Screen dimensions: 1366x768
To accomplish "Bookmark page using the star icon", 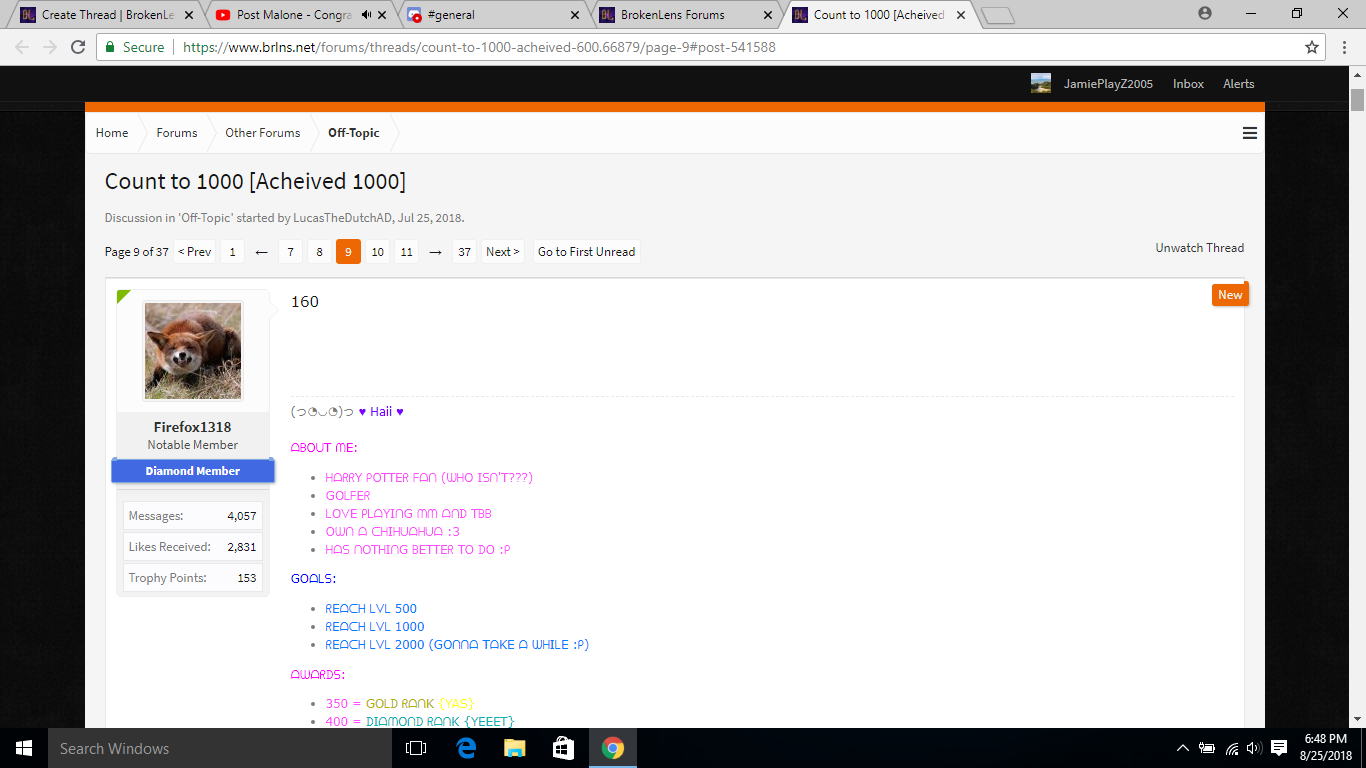I will pyautogui.click(x=1312, y=47).
